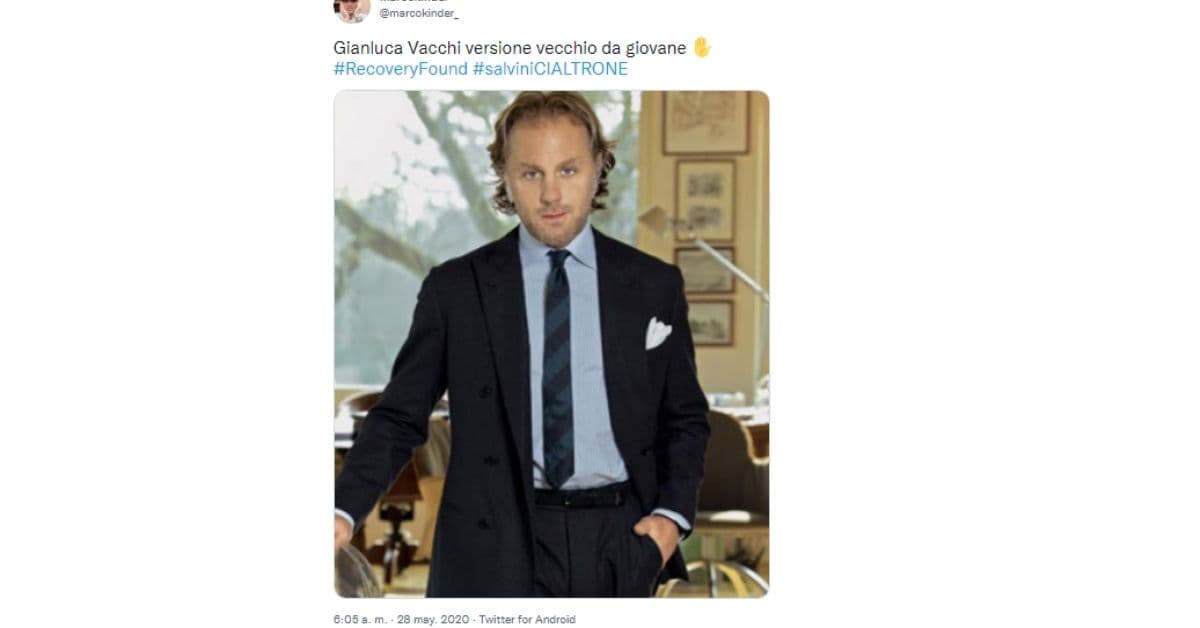
Task: Open the #salviniCIALTRONE hashtag
Action: click(x=551, y=69)
